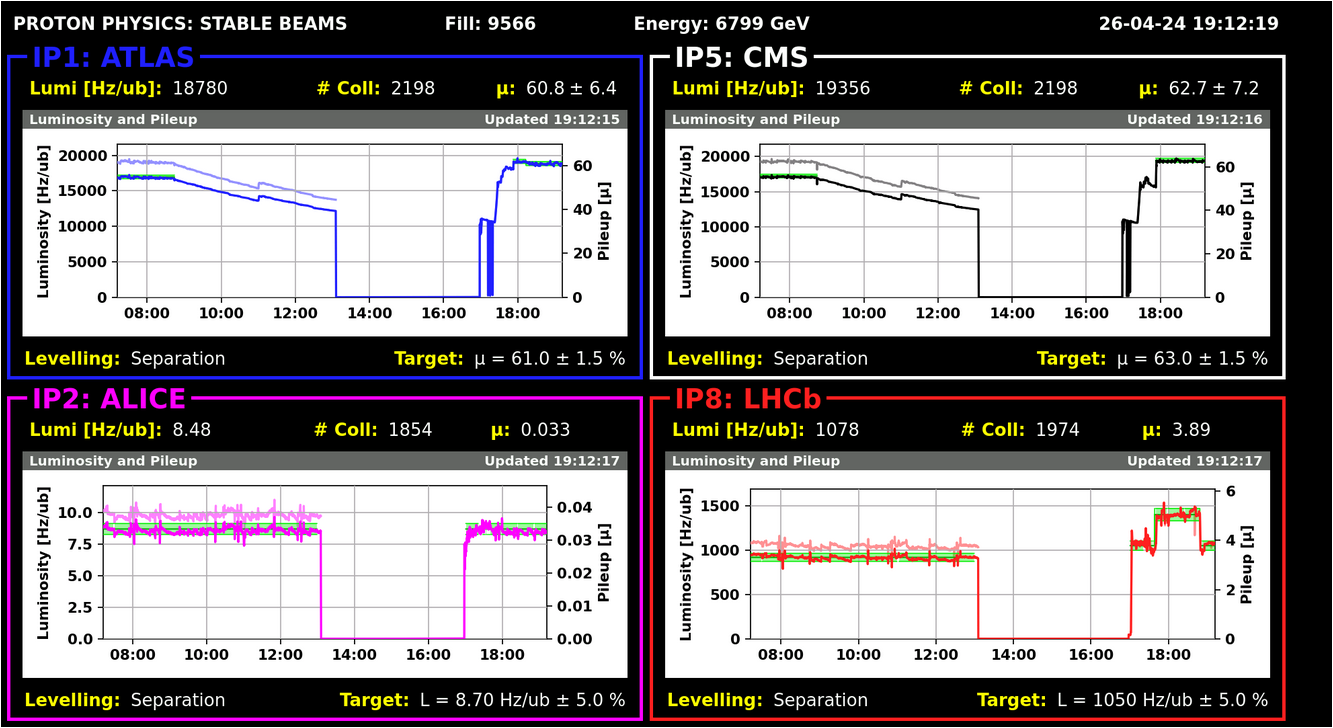The width and height of the screenshot is (1333, 728).
Task: Click ATLAS luminosity value 18780
Action: click(200, 88)
